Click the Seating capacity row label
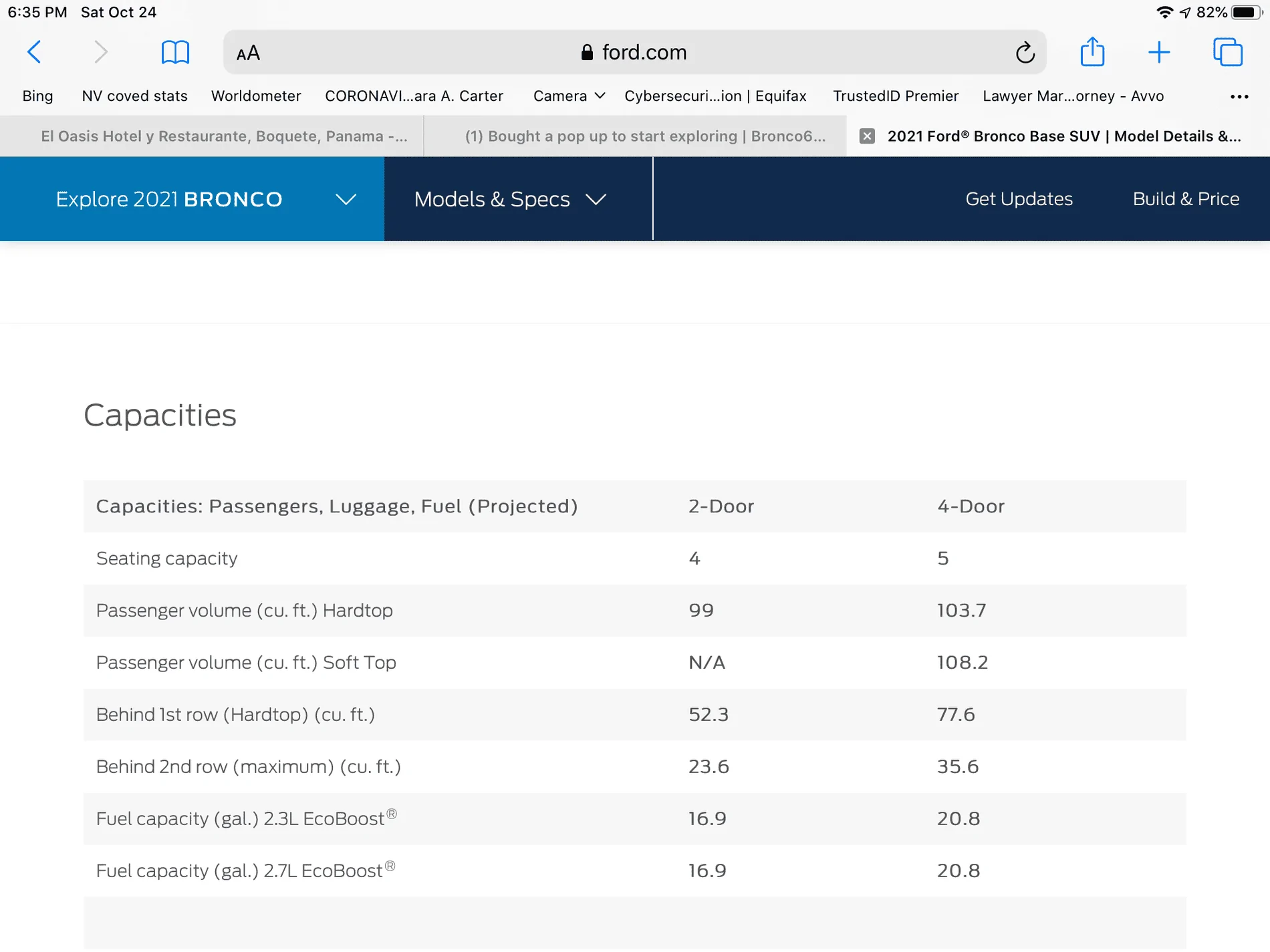The height and width of the screenshot is (952, 1270). 166,559
